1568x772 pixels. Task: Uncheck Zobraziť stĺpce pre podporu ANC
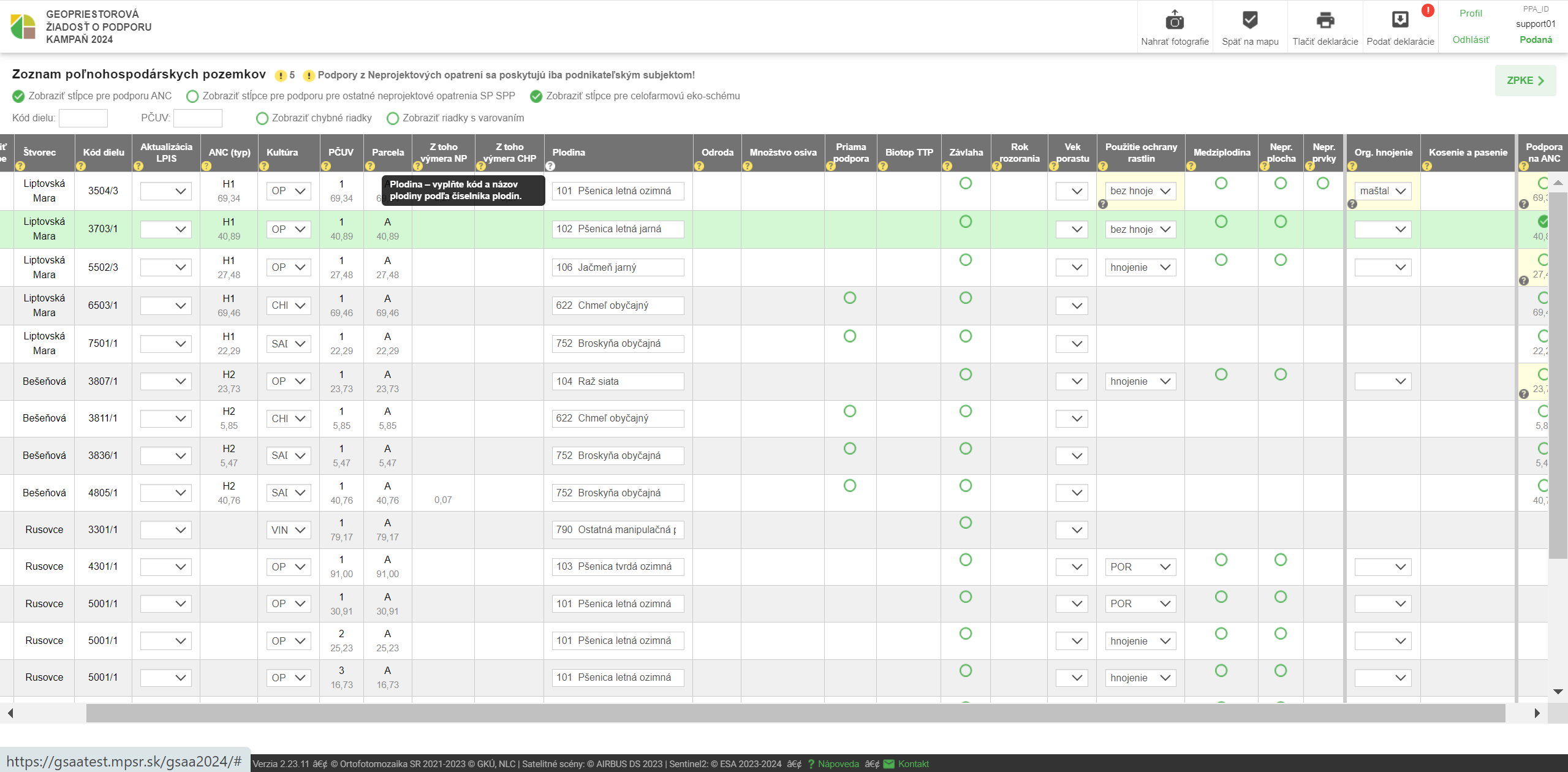pos(18,96)
